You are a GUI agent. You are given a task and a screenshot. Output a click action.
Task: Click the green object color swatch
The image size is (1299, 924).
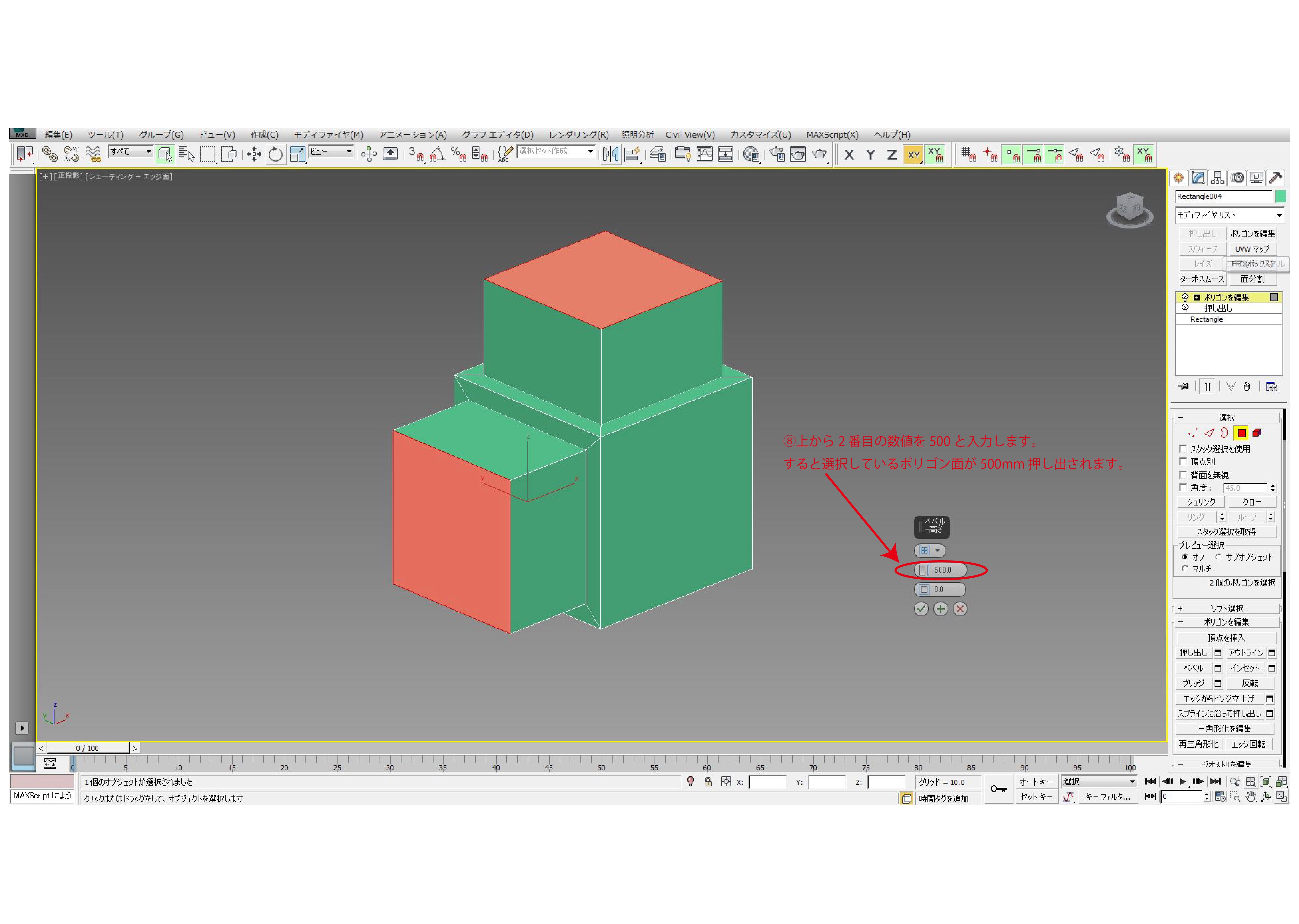[x=1280, y=196]
